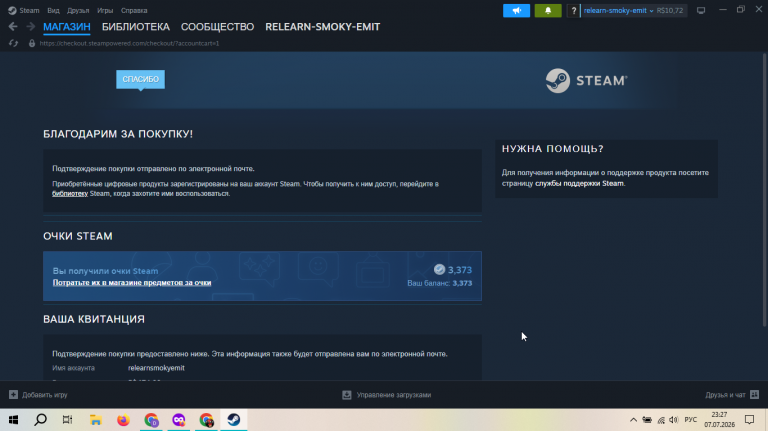Image resolution: width=768 pixels, height=431 pixels.
Task: Switch РУС keyboard language indicator
Action: coord(691,420)
